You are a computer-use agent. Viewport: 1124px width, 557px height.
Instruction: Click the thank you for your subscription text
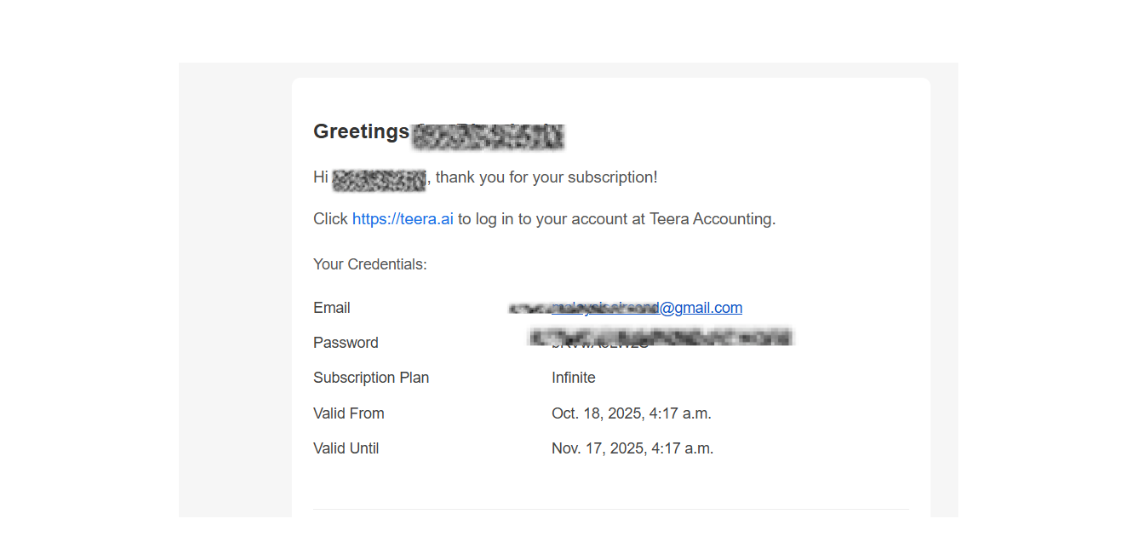pyautogui.click(x=547, y=178)
